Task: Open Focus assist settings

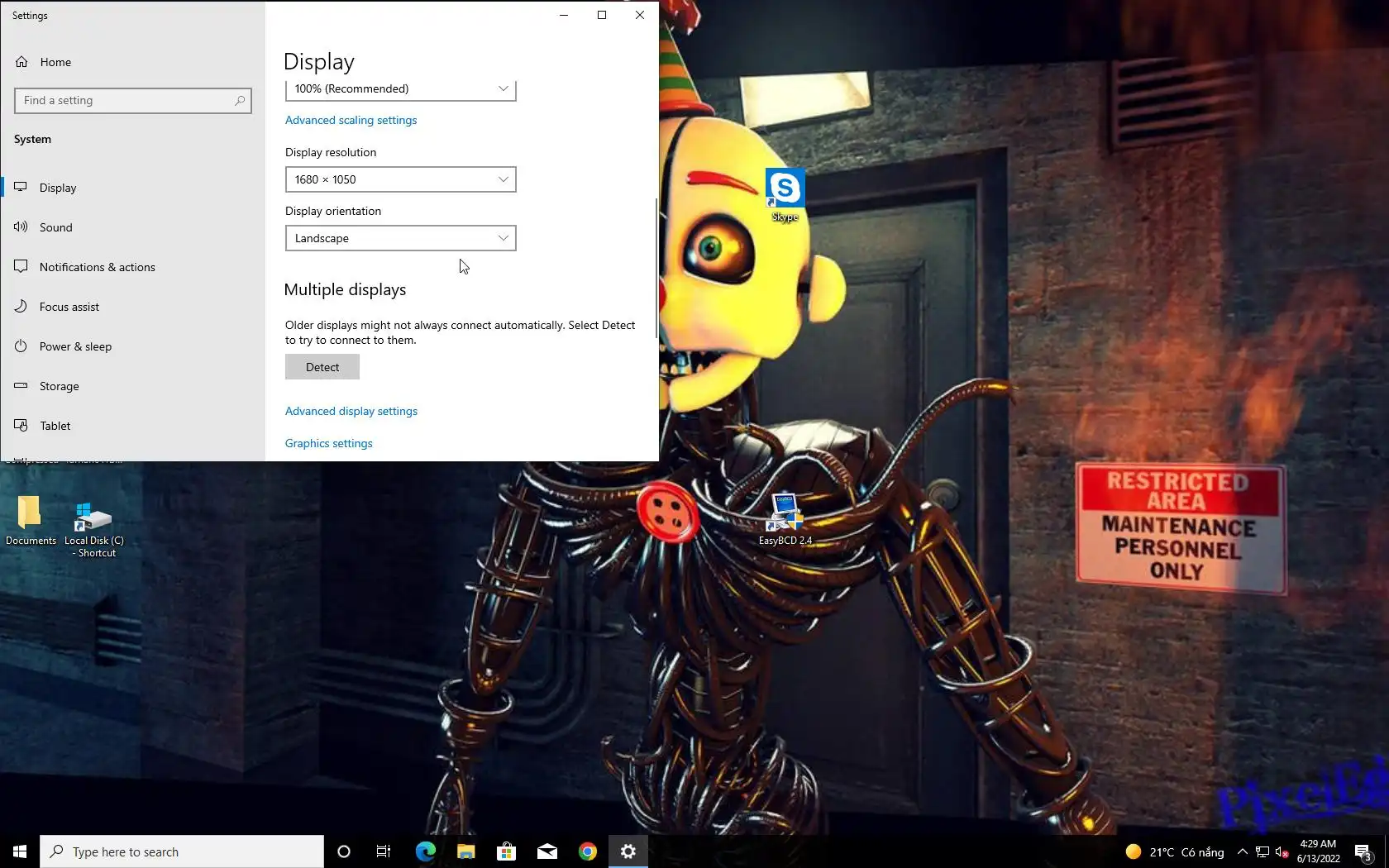Action: point(132,307)
